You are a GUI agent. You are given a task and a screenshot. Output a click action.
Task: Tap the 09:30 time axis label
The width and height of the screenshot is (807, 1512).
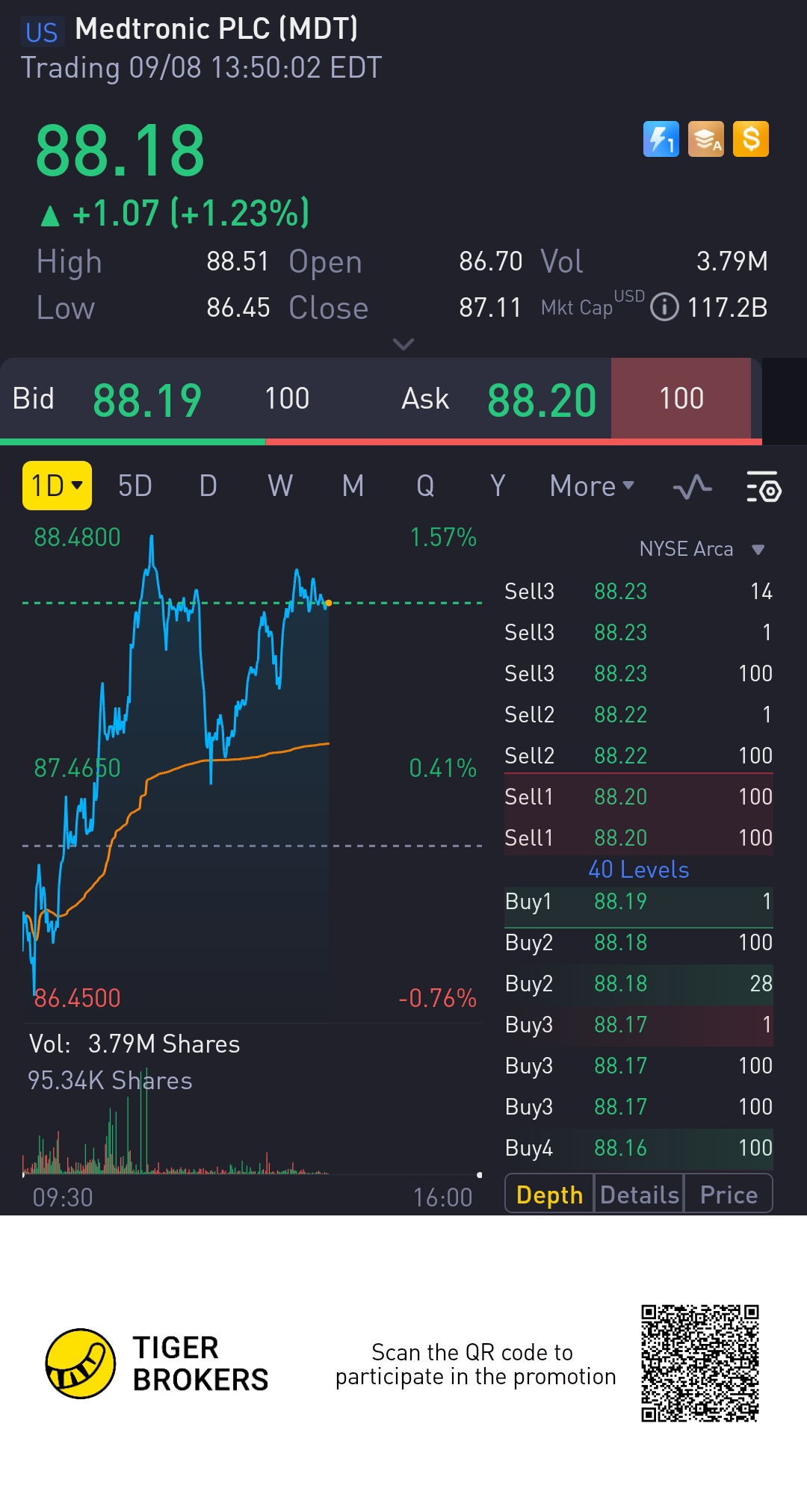(x=63, y=1197)
